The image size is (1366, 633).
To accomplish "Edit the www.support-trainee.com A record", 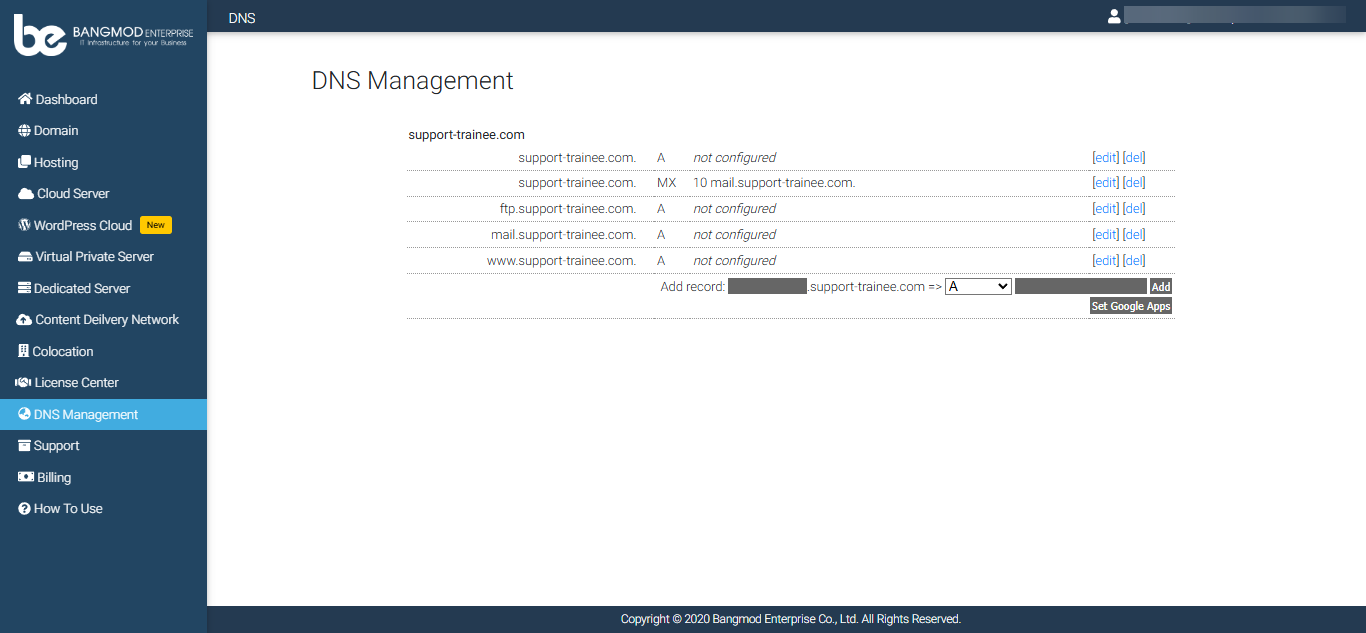I will point(1105,261).
